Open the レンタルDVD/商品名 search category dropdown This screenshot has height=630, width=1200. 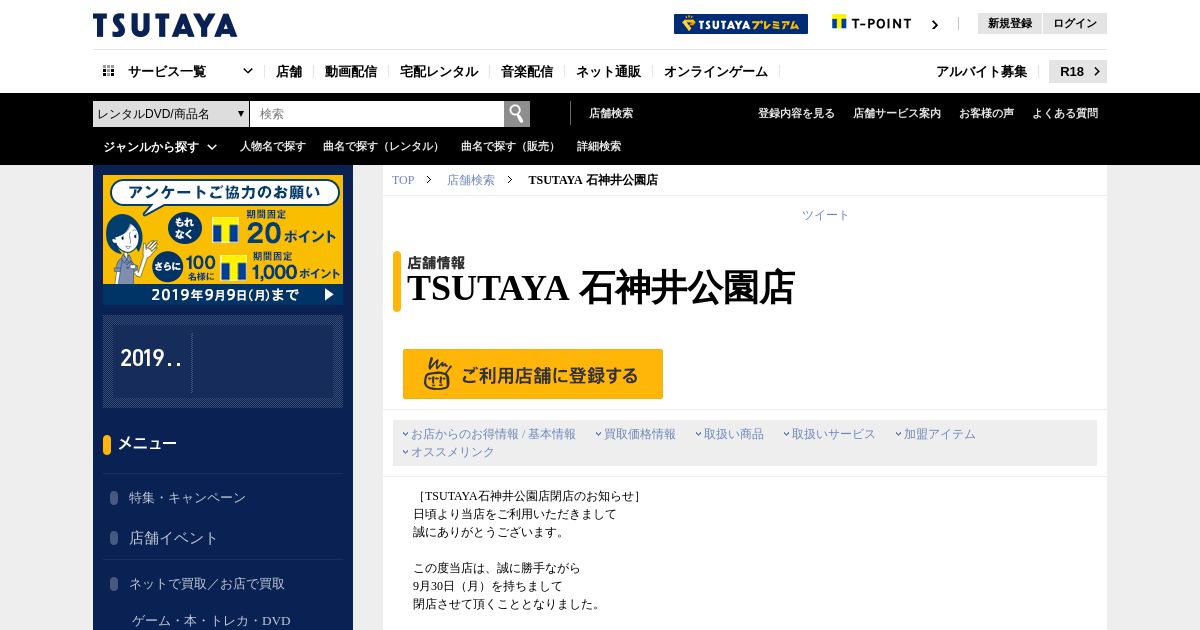171,114
